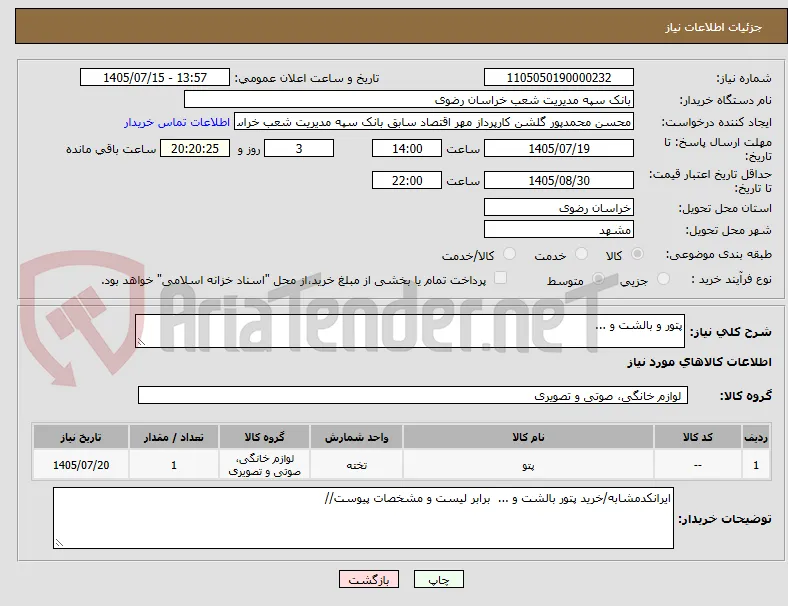Click the چاپ (print) button
The height and width of the screenshot is (606, 788).
(438, 579)
